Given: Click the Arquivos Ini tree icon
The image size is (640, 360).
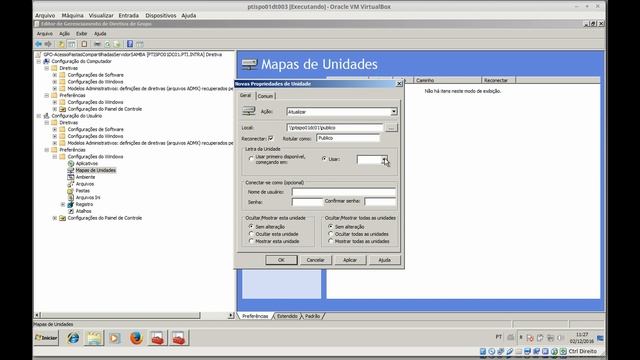Looking at the screenshot, I should point(71,198).
